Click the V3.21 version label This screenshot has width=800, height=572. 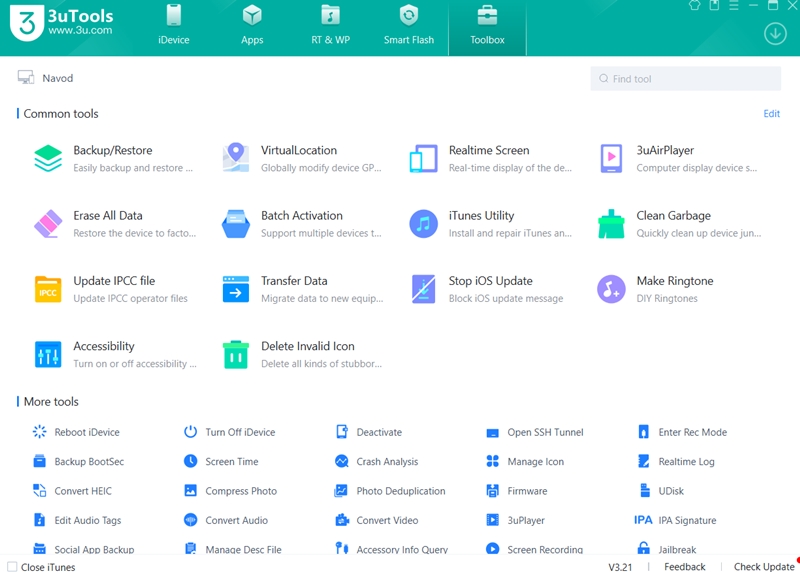pos(620,567)
